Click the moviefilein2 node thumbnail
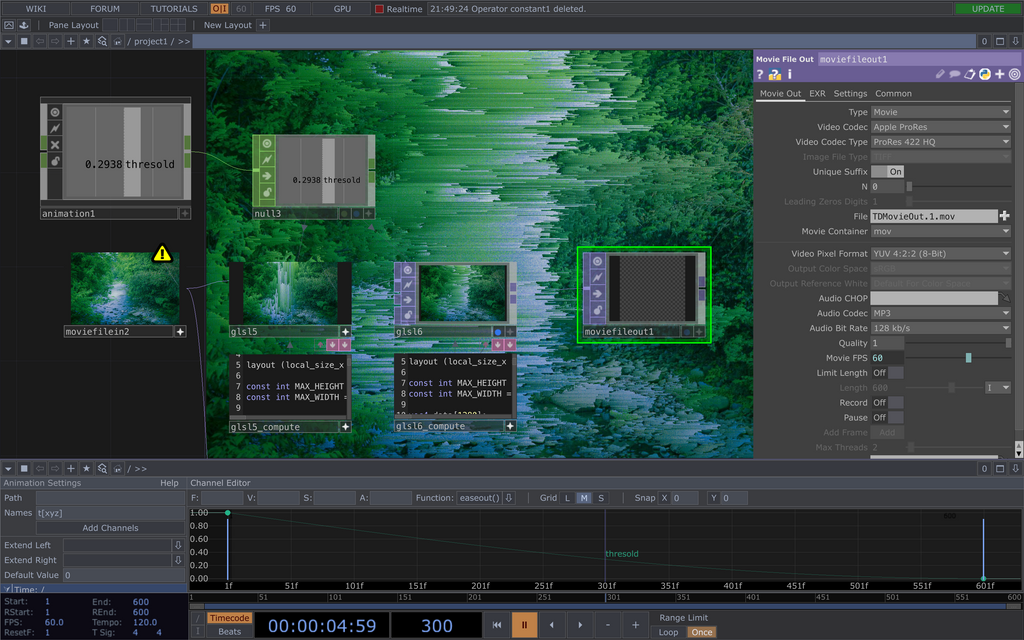The width and height of the screenshot is (1024, 640). coord(125,288)
